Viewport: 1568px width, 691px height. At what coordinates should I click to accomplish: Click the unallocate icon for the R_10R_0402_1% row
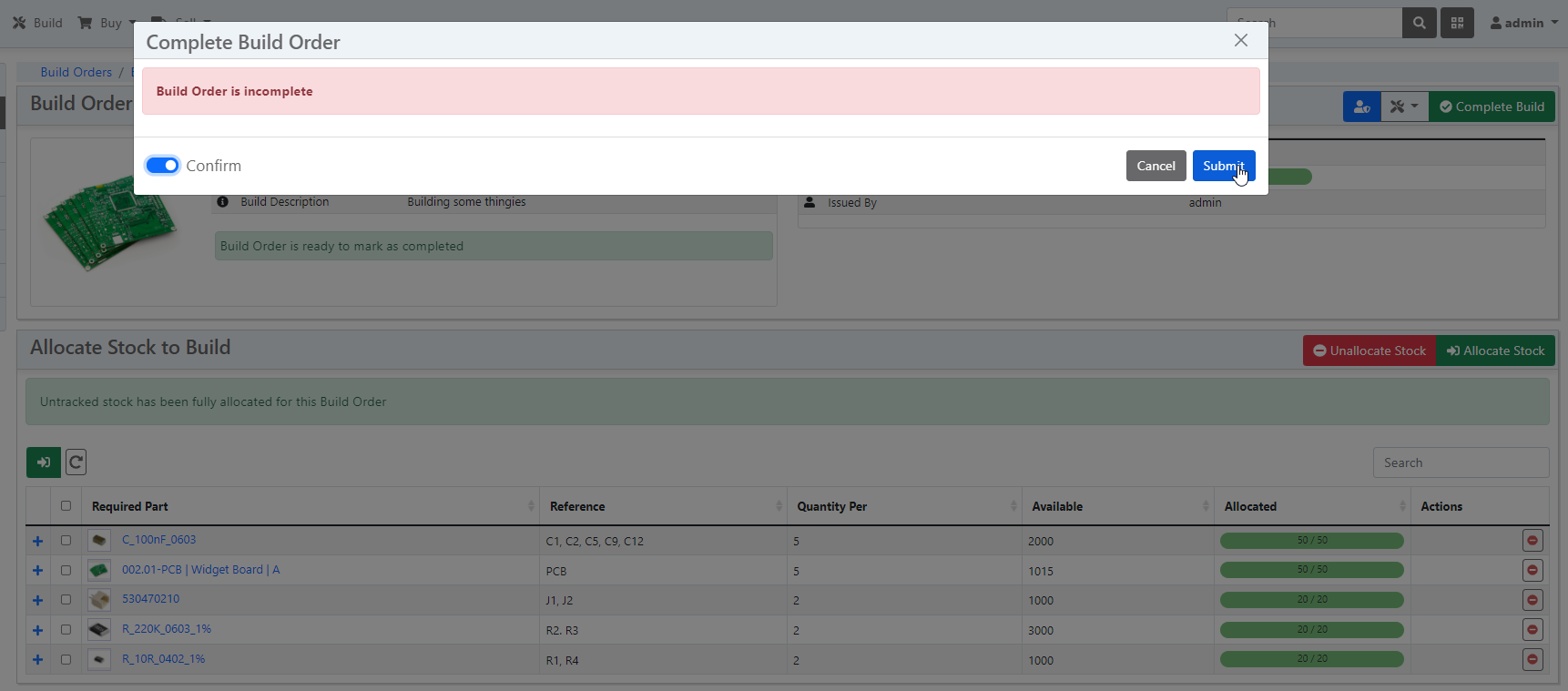tap(1532, 659)
